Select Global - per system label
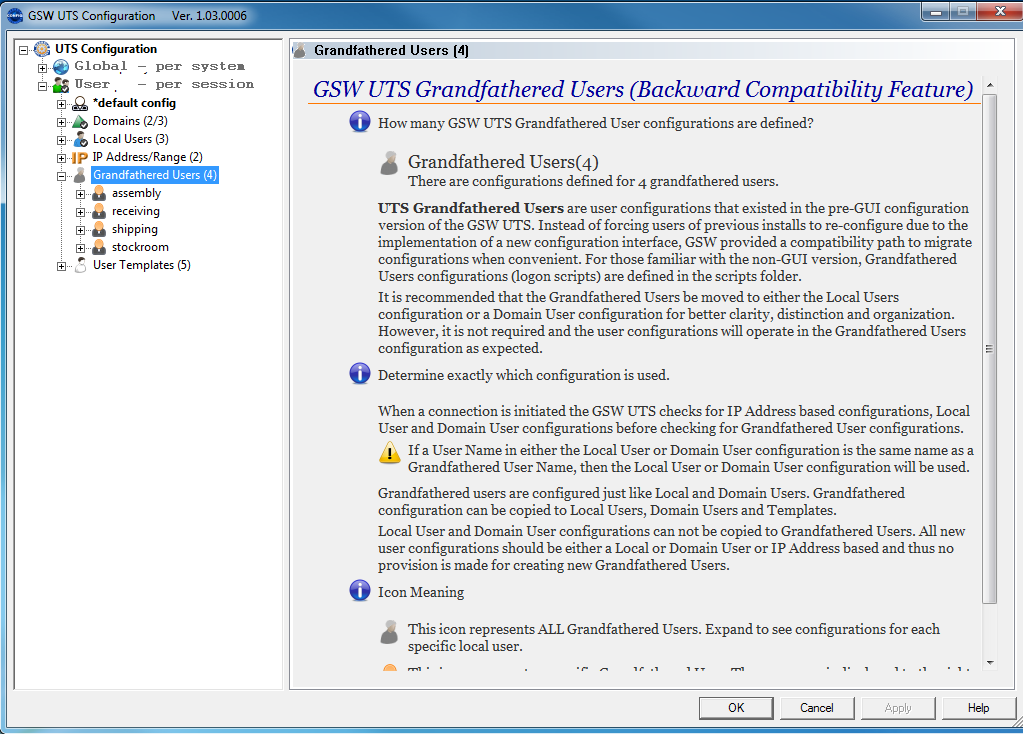Image resolution: width=1023 pixels, height=734 pixels. pos(160,67)
